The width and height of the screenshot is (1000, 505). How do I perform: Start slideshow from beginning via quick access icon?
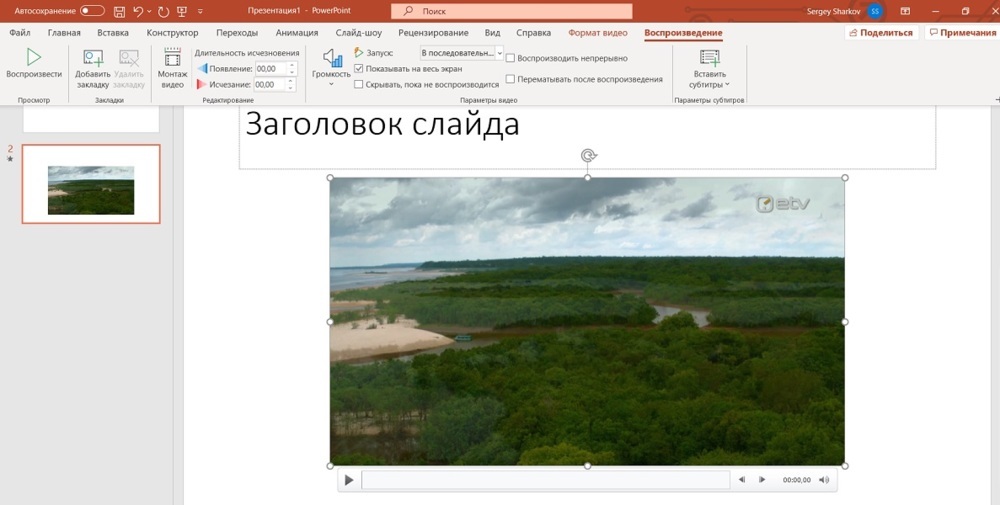(182, 11)
